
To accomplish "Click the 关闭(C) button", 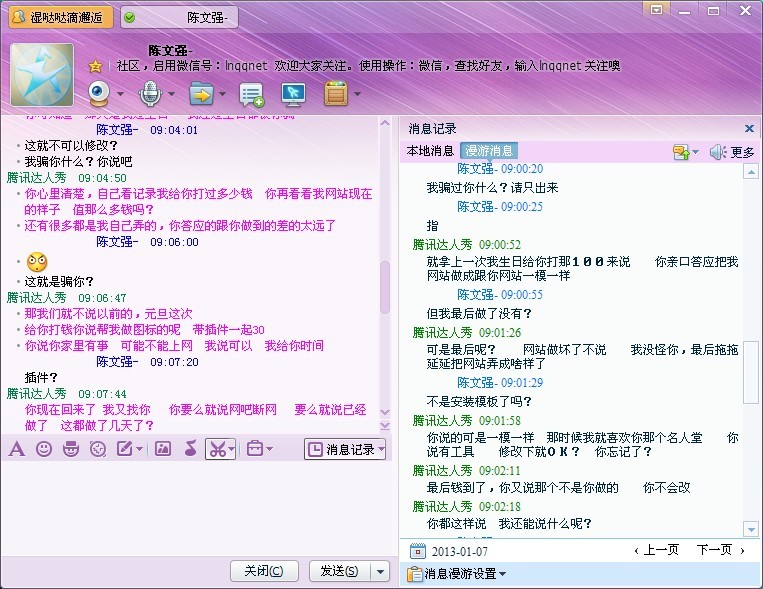I will pos(264,571).
